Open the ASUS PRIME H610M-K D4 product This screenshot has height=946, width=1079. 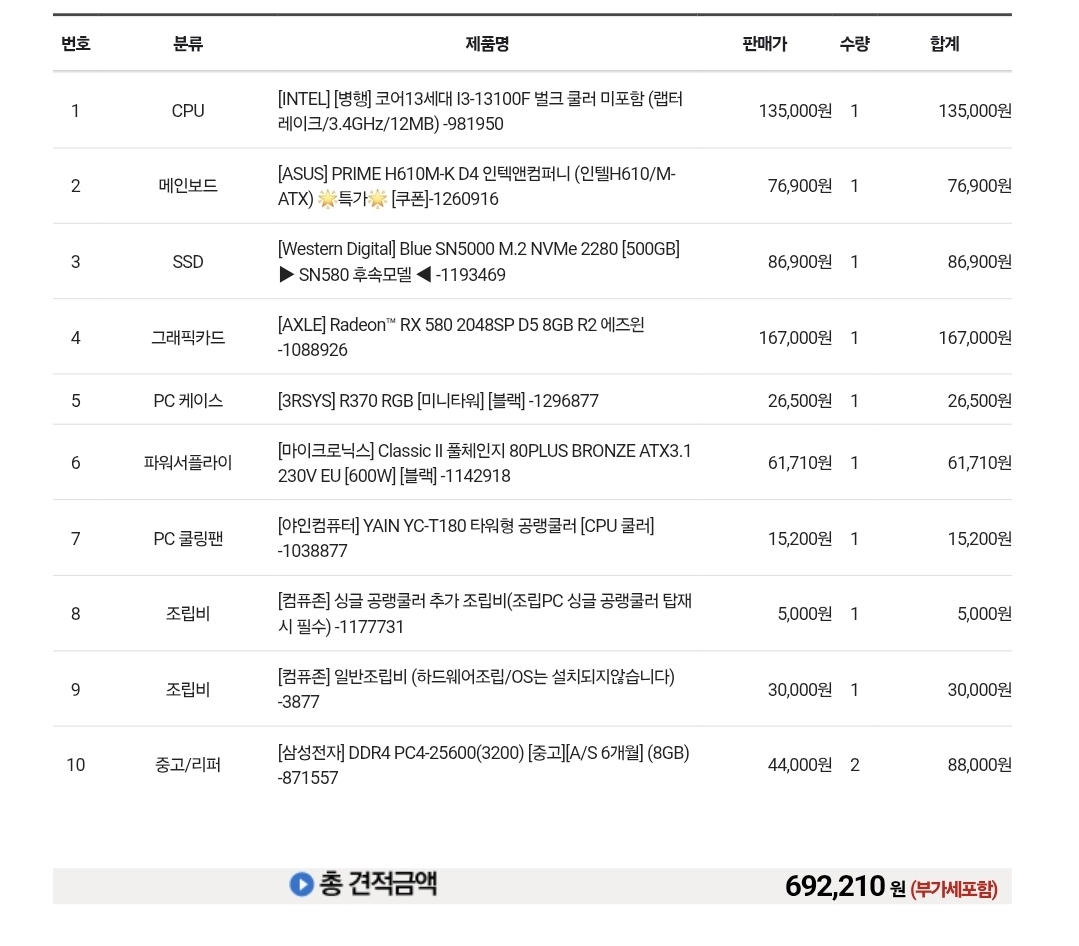[477, 186]
